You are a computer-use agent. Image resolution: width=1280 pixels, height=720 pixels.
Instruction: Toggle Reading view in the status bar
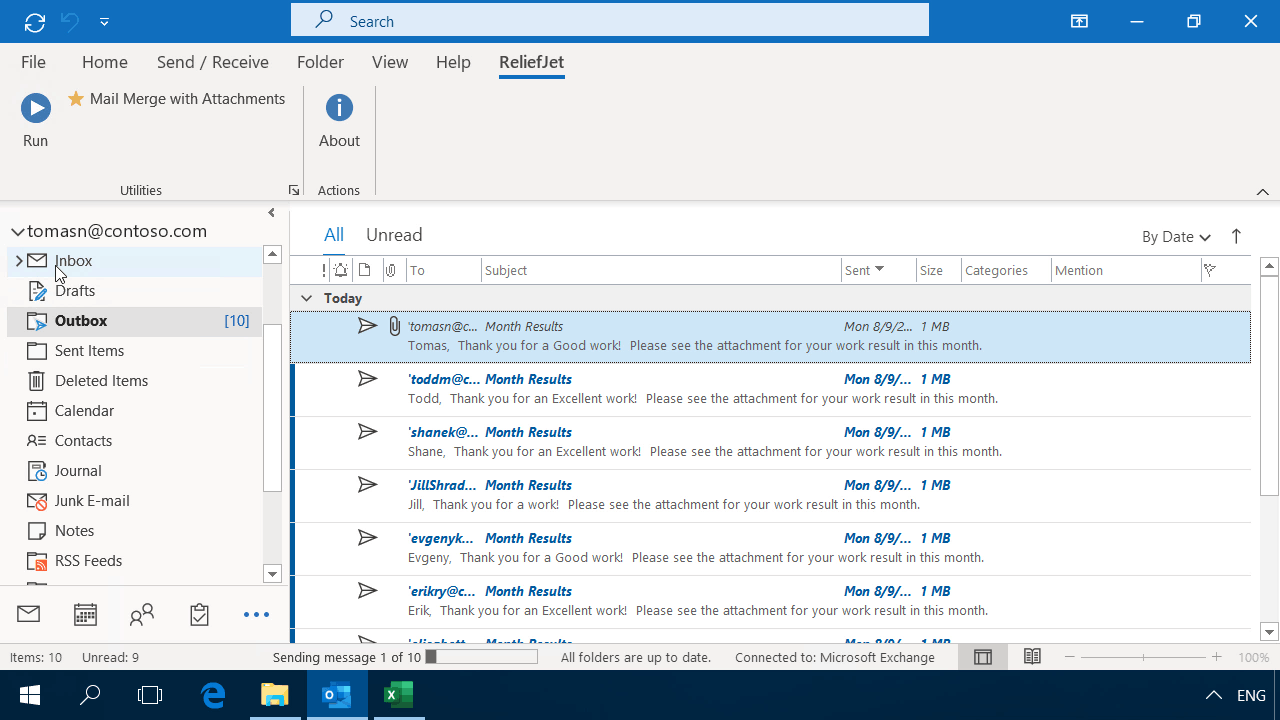coord(1032,657)
